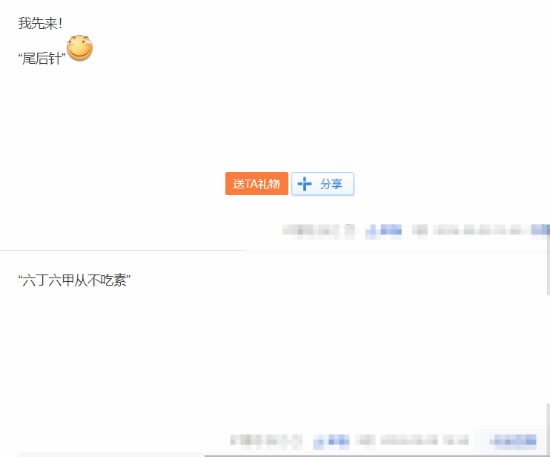Click the quoted text “尾后针”
The height and width of the screenshot is (457, 550).
[42, 58]
